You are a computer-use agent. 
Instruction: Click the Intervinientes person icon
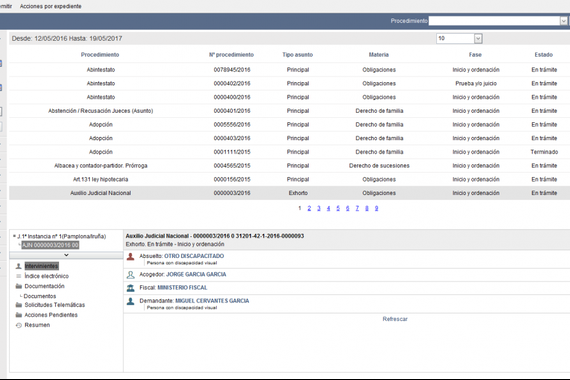click(19, 267)
